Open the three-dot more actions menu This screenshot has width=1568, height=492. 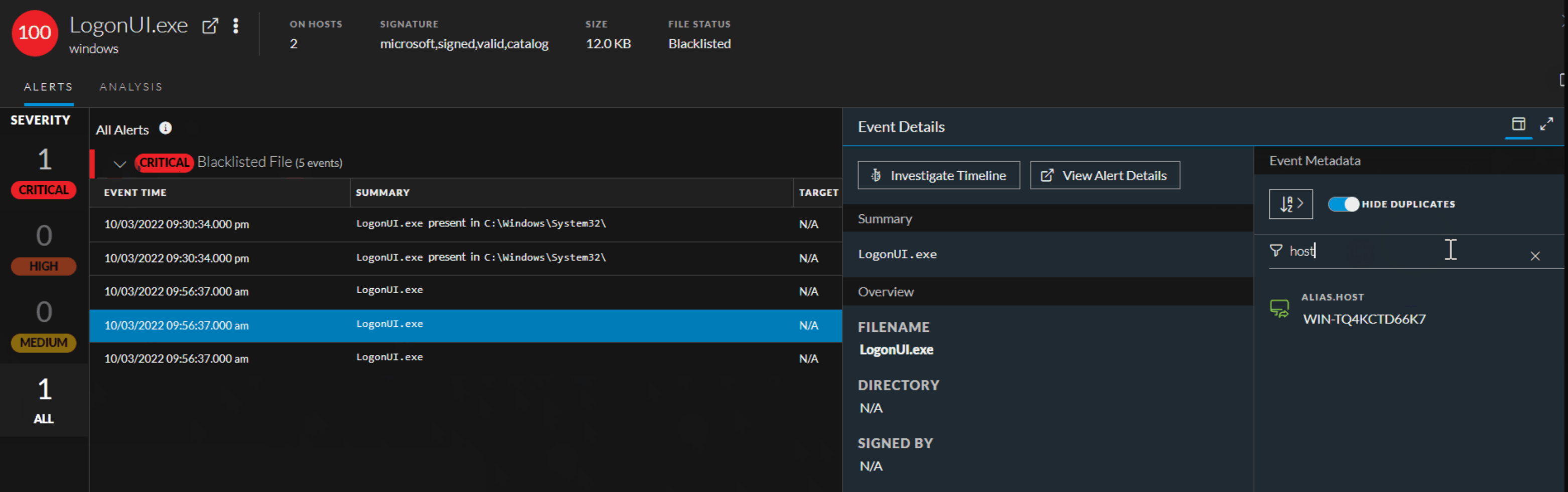click(x=235, y=26)
